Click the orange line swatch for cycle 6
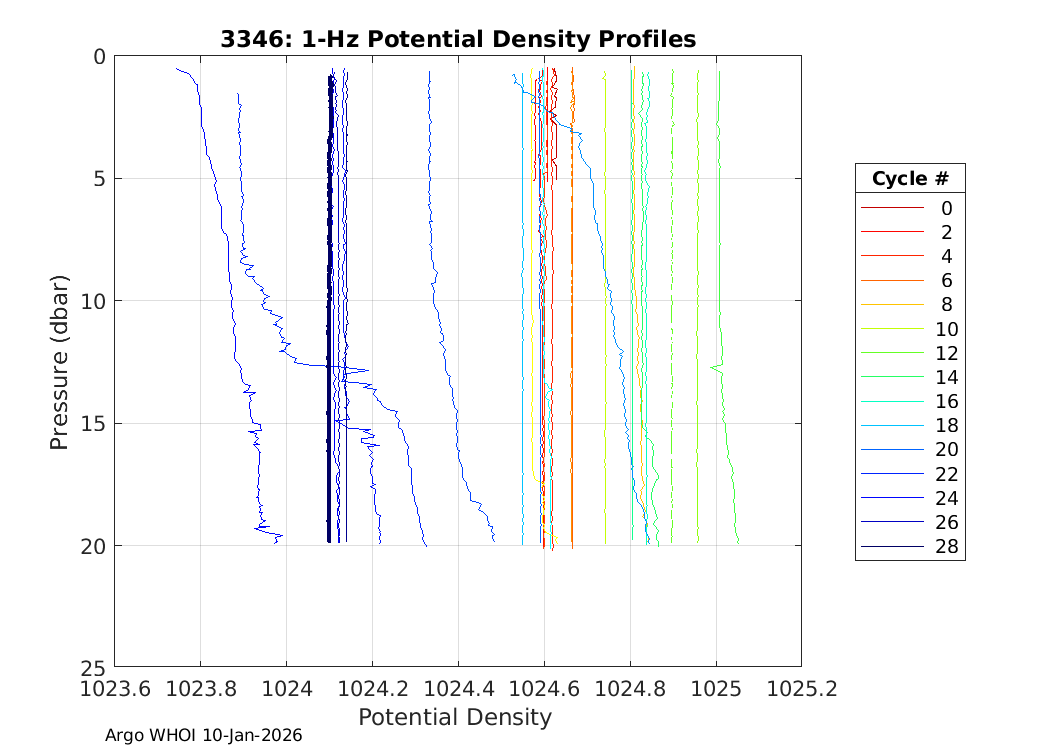The image size is (1050, 750). coord(891,281)
